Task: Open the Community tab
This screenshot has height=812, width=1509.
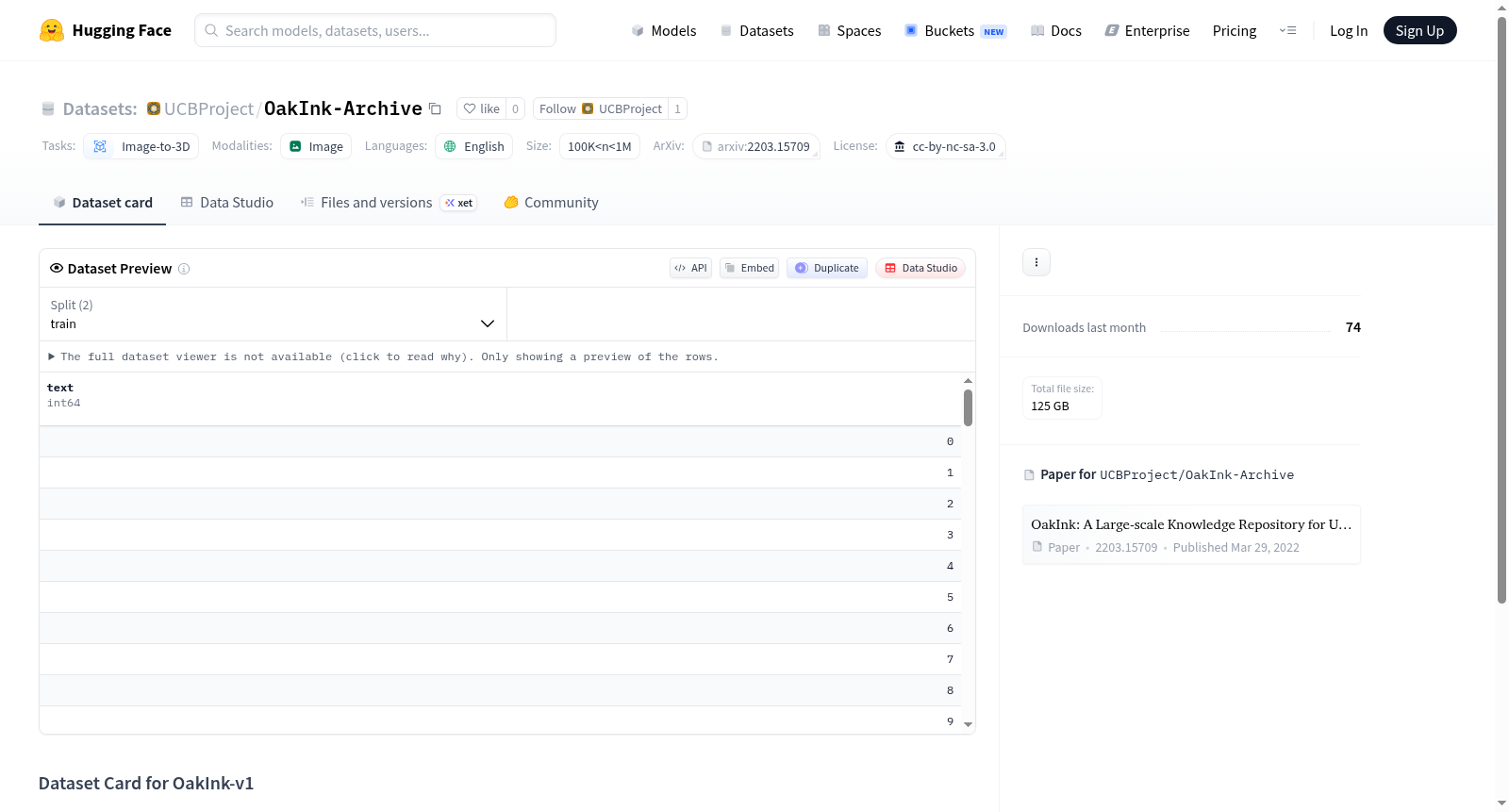Action: pyautogui.click(x=551, y=203)
